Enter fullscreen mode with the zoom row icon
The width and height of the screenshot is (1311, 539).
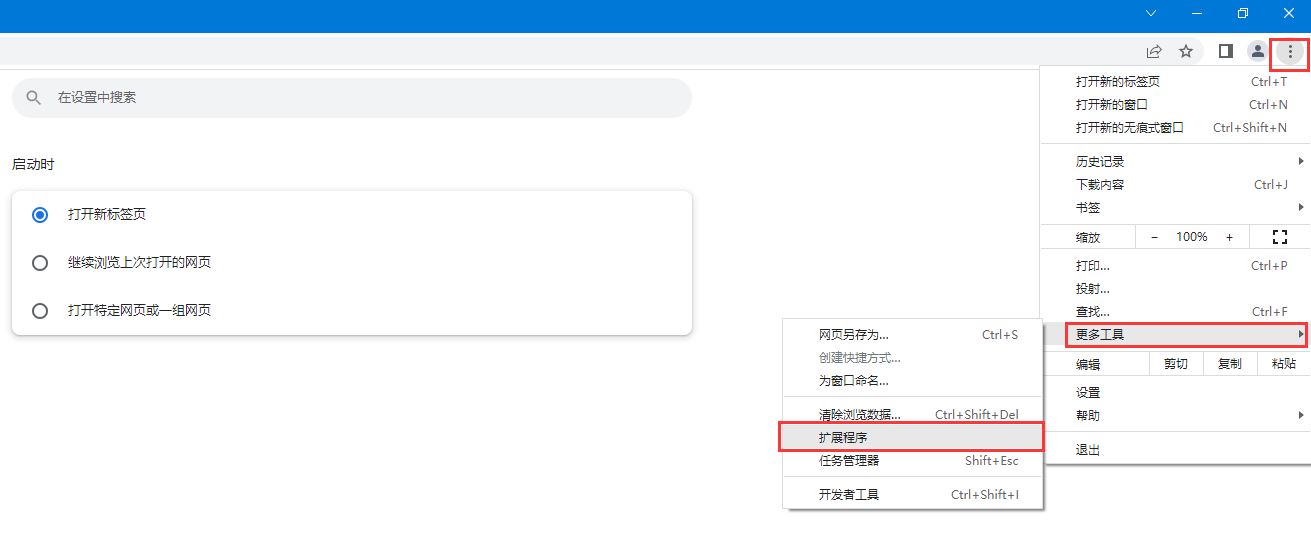pos(1278,237)
